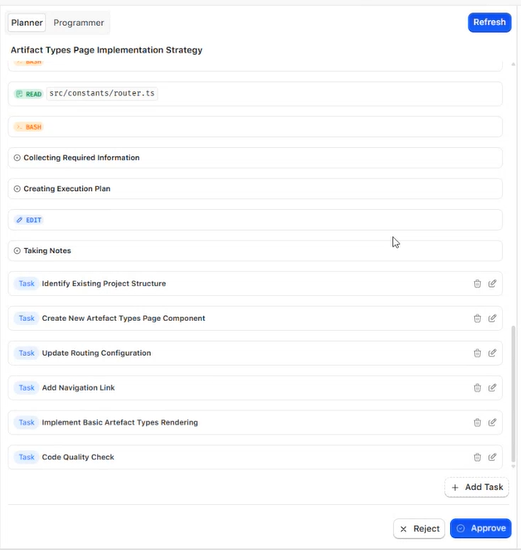521x550 pixels.
Task: Add a new task to the plan
Action: [477, 487]
